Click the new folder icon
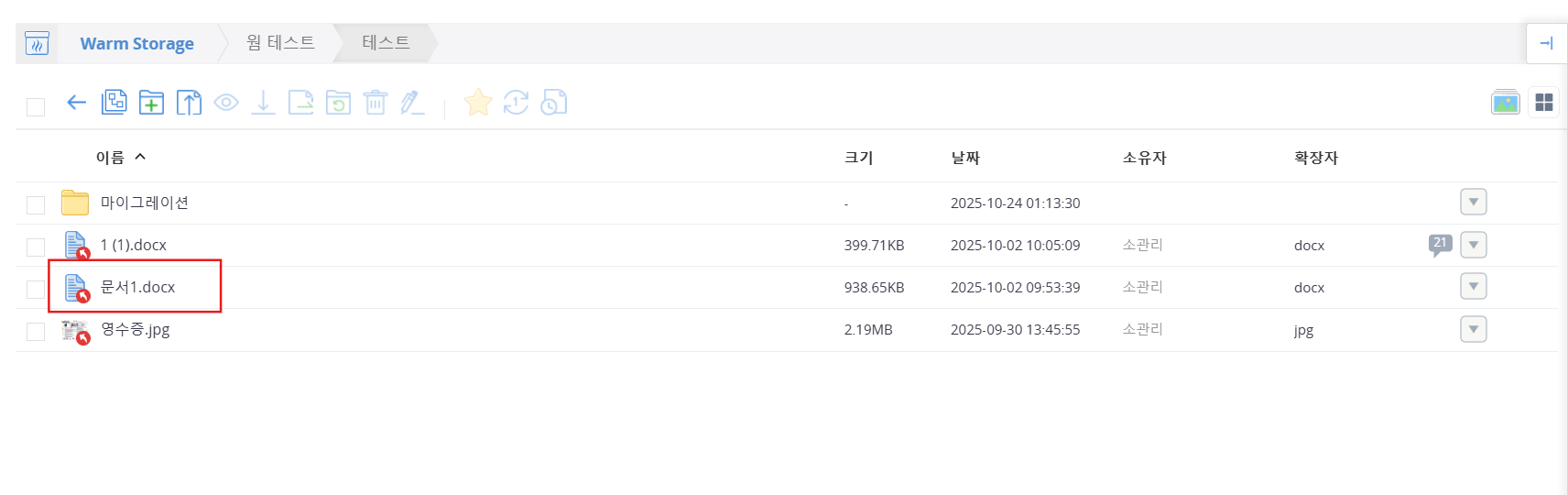1568x495 pixels. tap(151, 103)
